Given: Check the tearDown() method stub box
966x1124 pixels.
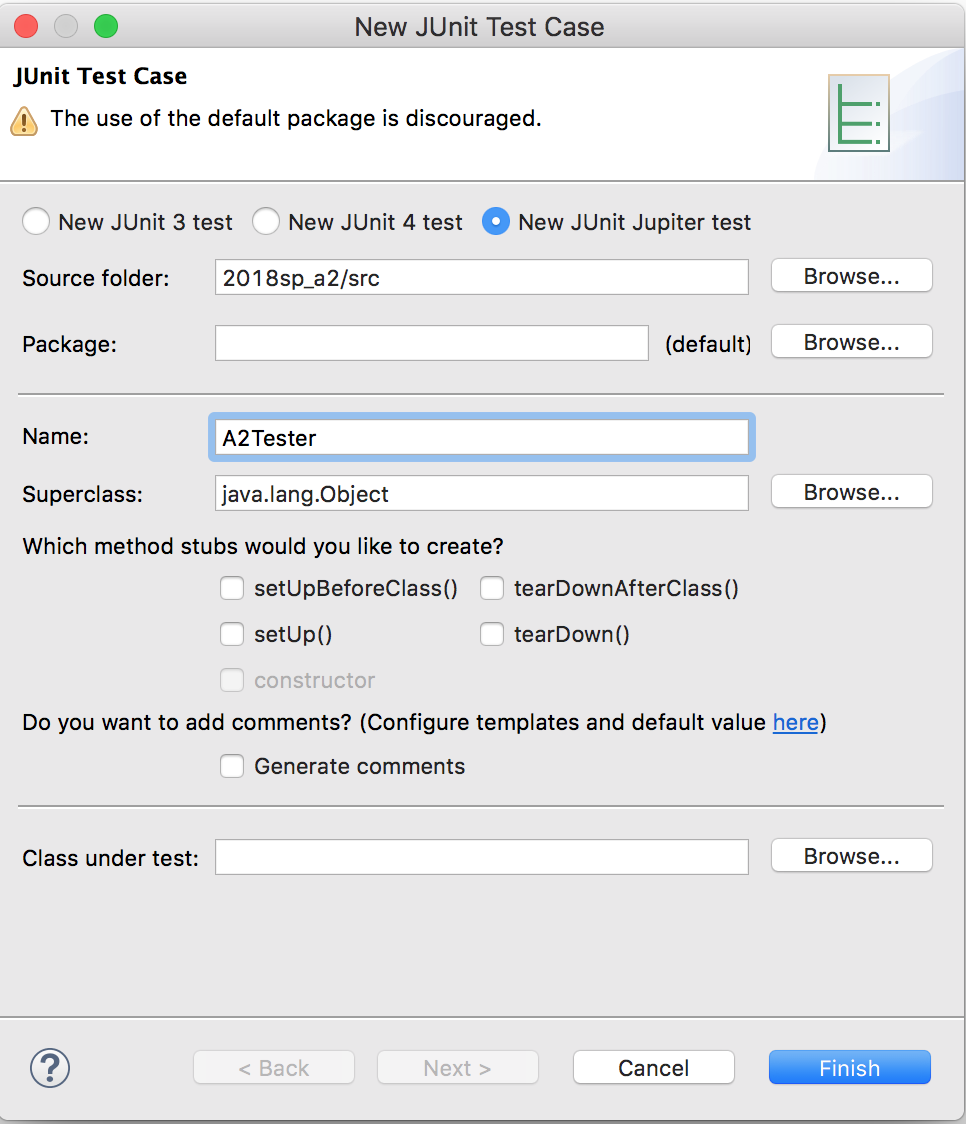Looking at the screenshot, I should [x=492, y=635].
